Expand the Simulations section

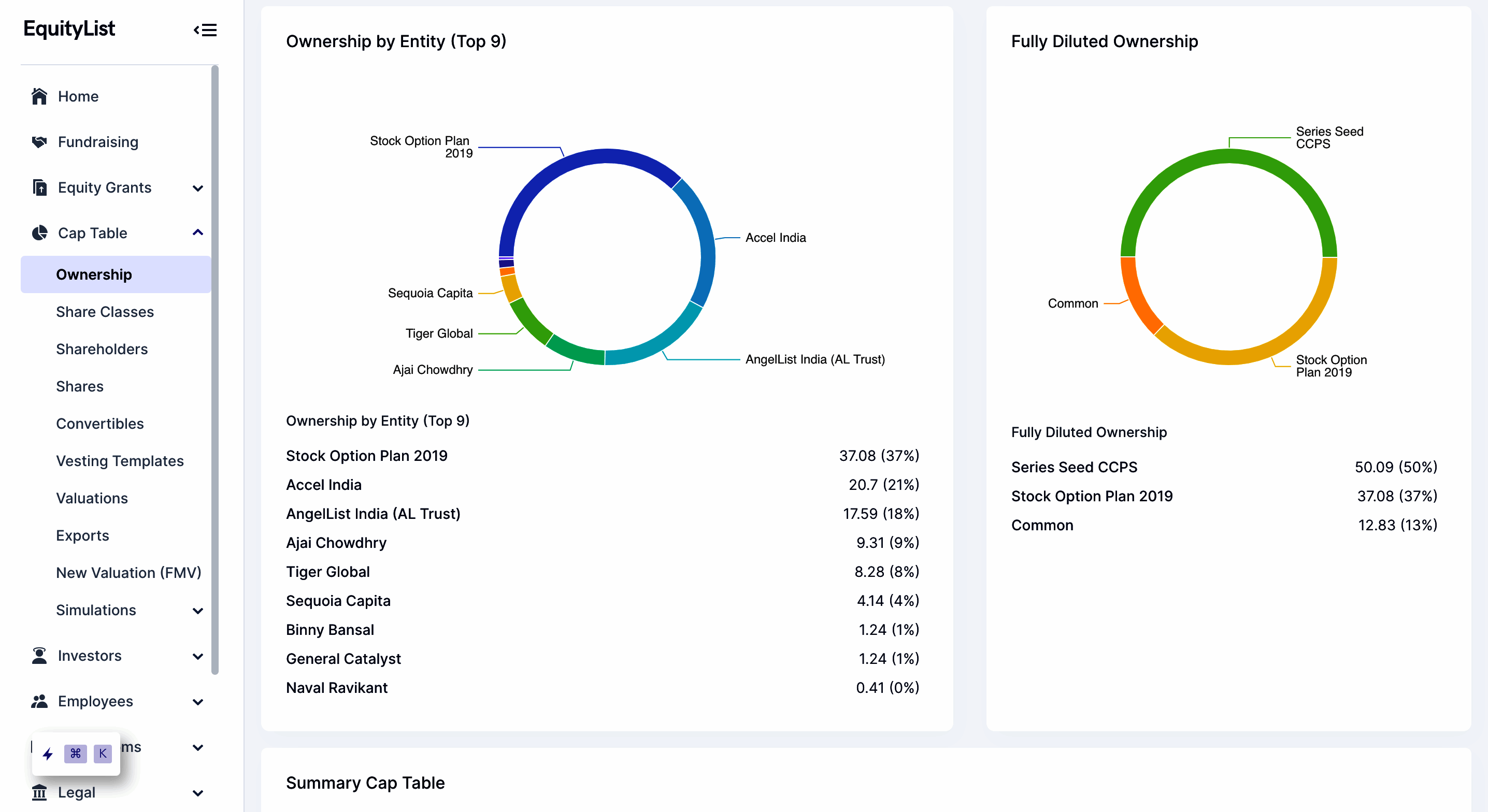[x=197, y=611]
